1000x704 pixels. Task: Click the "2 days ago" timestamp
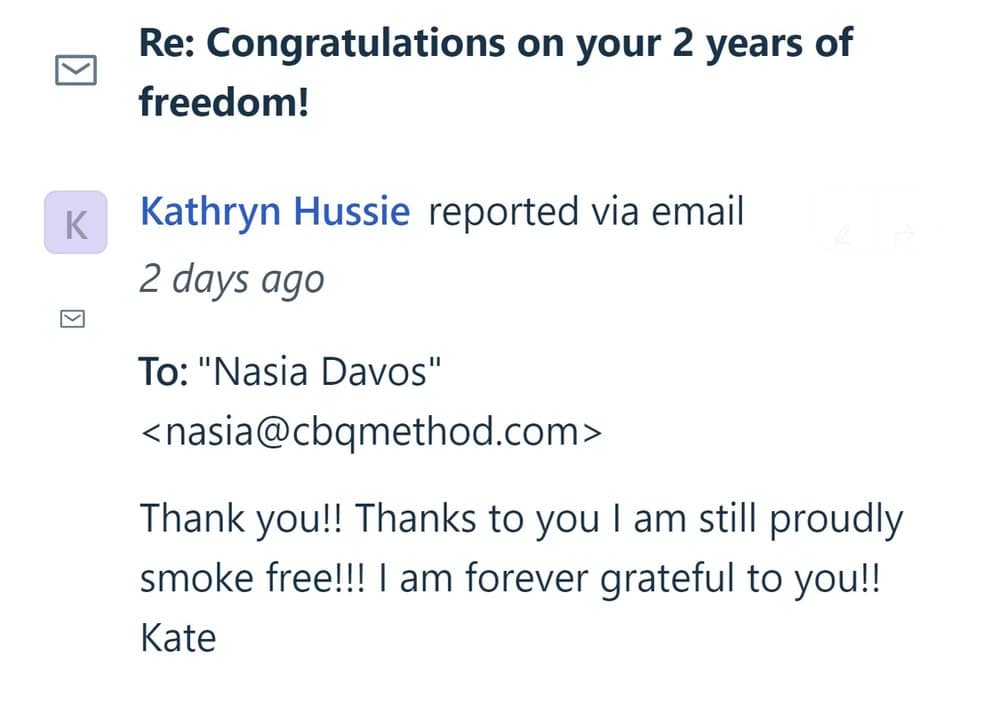[232, 279]
